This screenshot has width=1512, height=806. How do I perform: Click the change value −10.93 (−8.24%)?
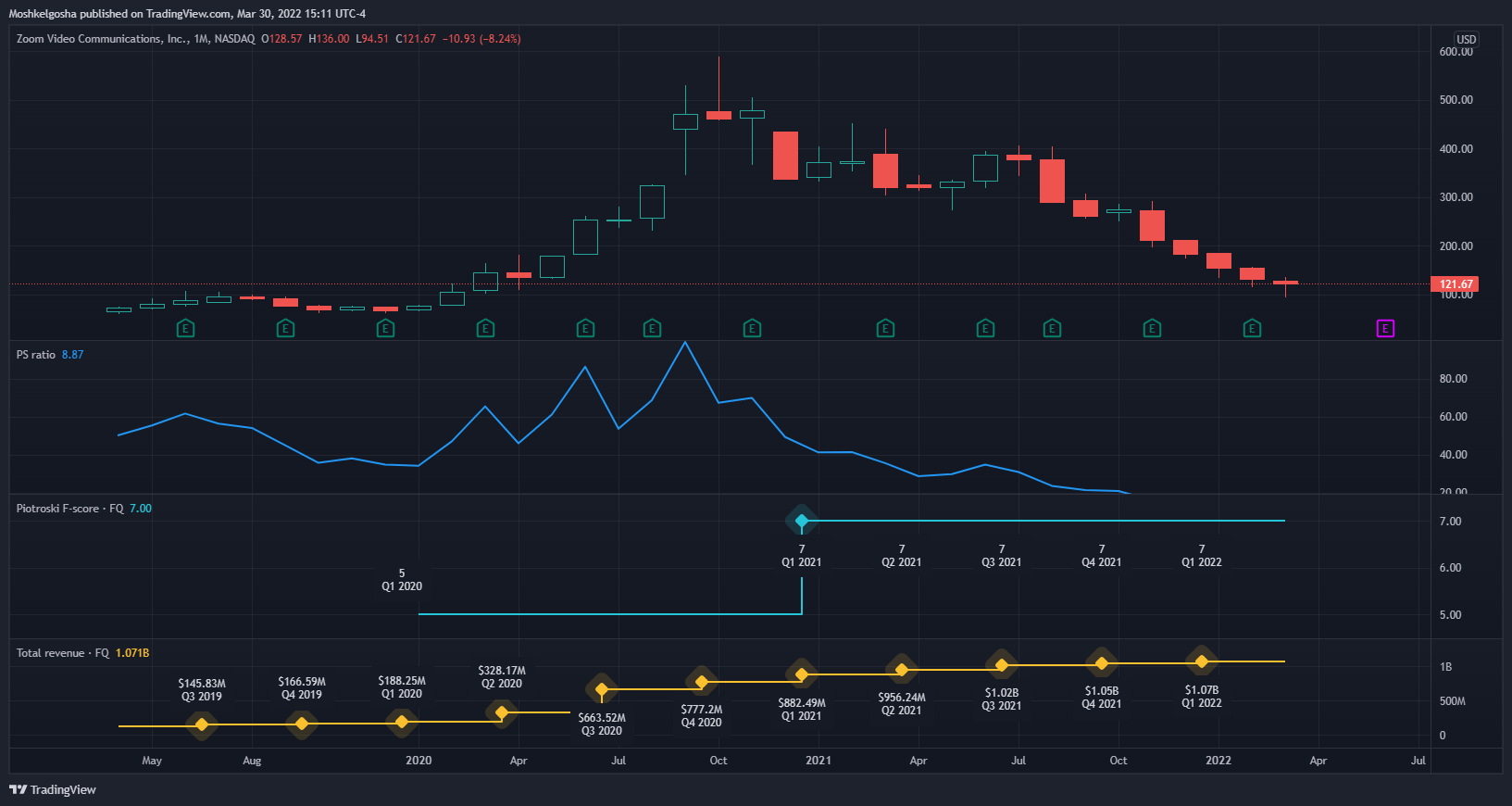pos(481,39)
